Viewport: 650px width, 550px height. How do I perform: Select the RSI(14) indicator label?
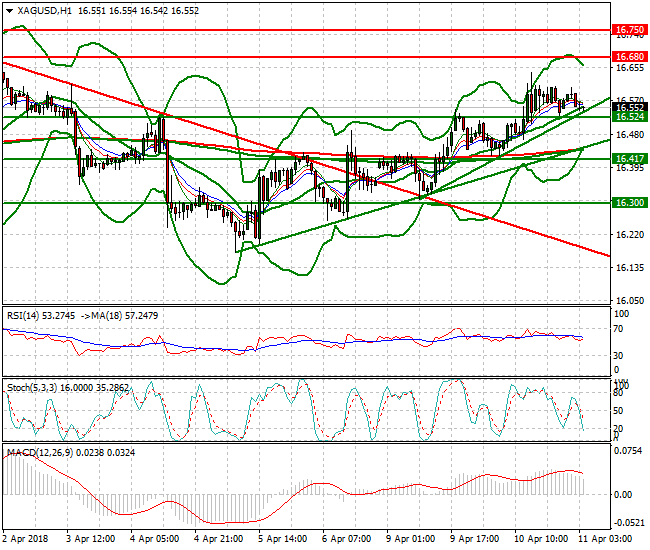click(23, 316)
